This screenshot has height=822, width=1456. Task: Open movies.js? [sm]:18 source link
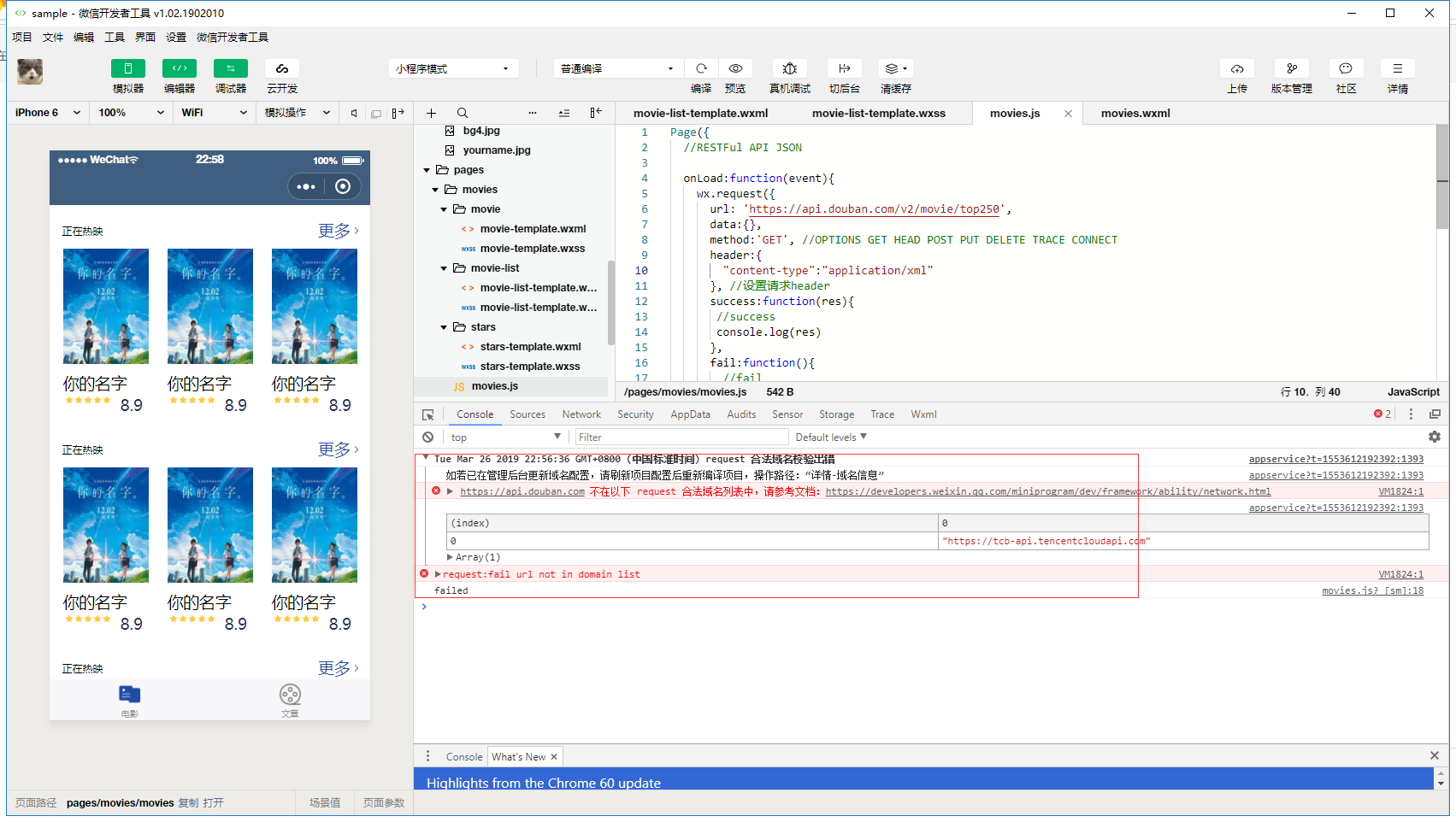[1372, 590]
